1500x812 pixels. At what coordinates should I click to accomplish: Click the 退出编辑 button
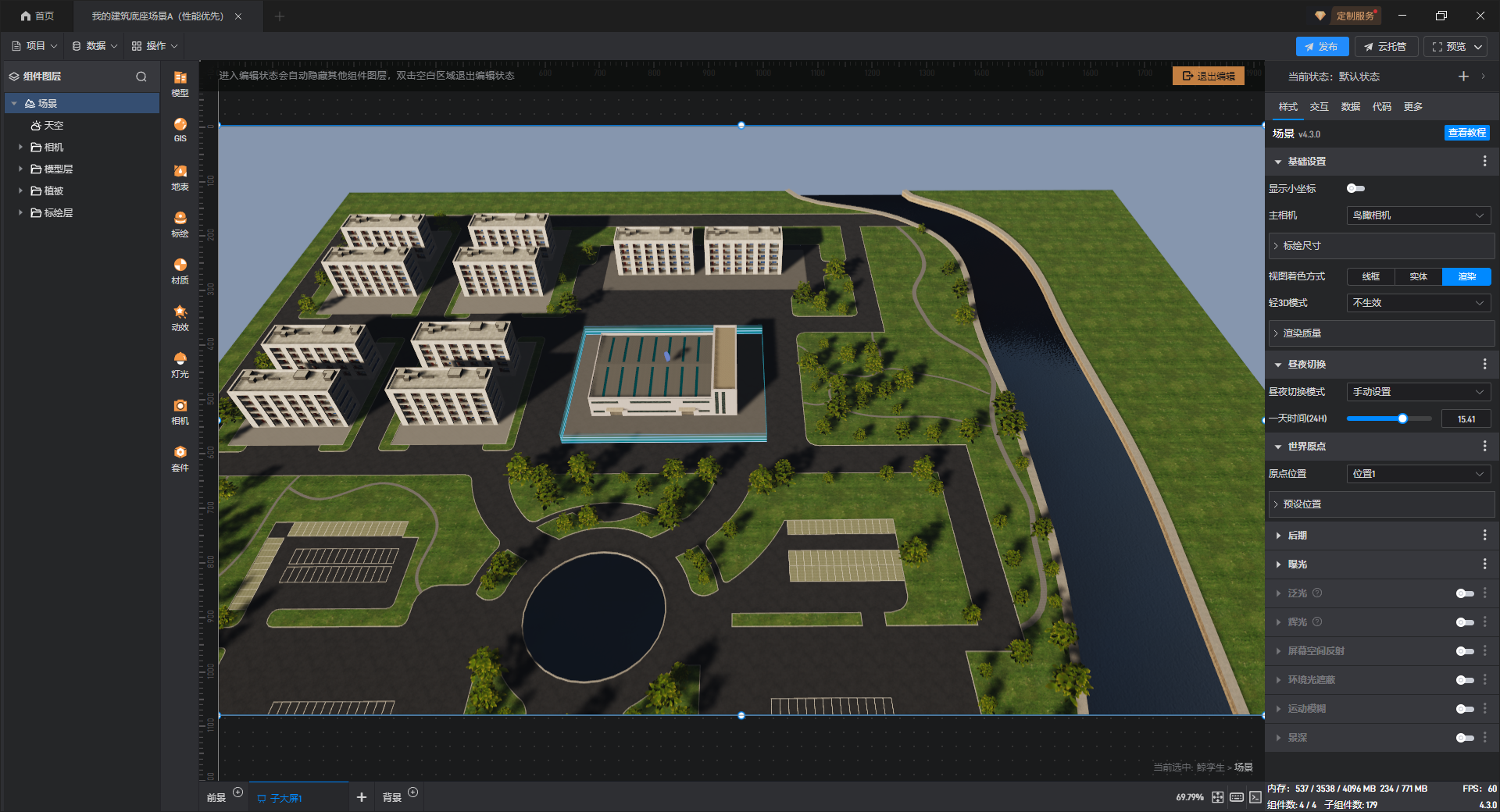pyautogui.click(x=1208, y=76)
